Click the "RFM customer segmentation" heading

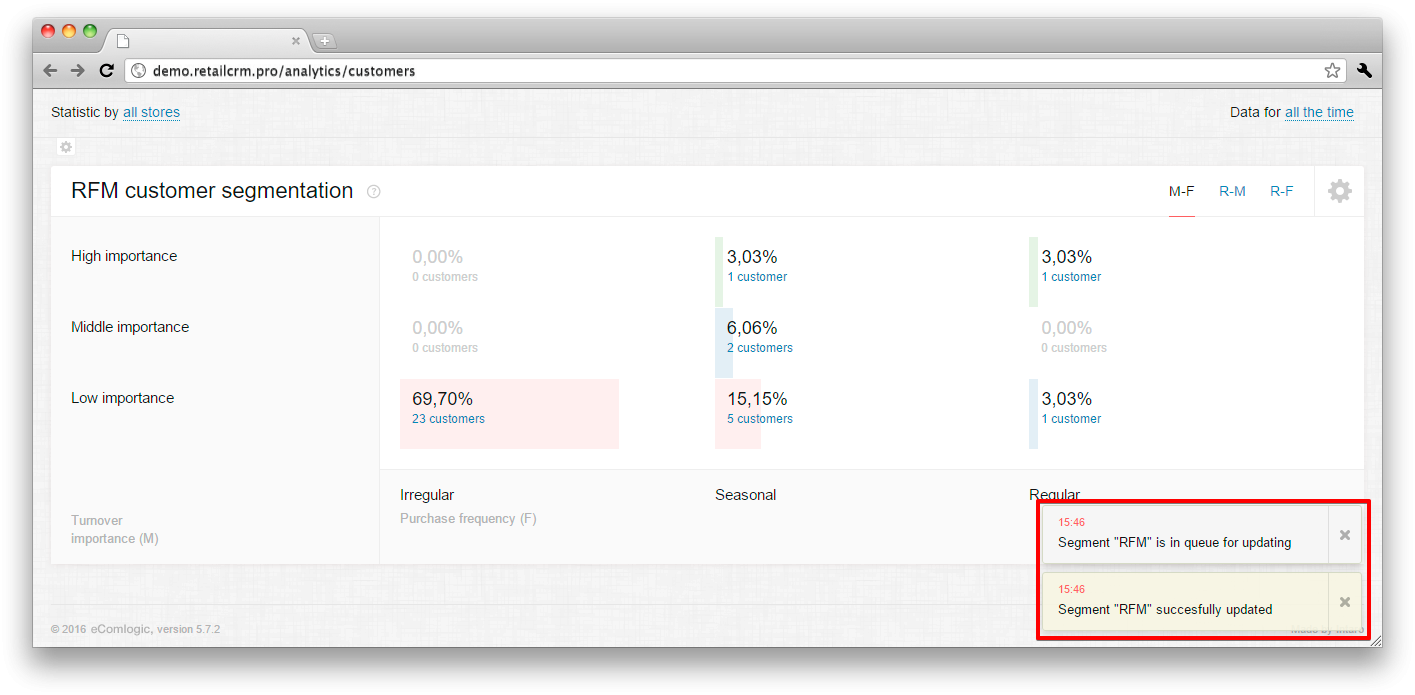pos(212,191)
